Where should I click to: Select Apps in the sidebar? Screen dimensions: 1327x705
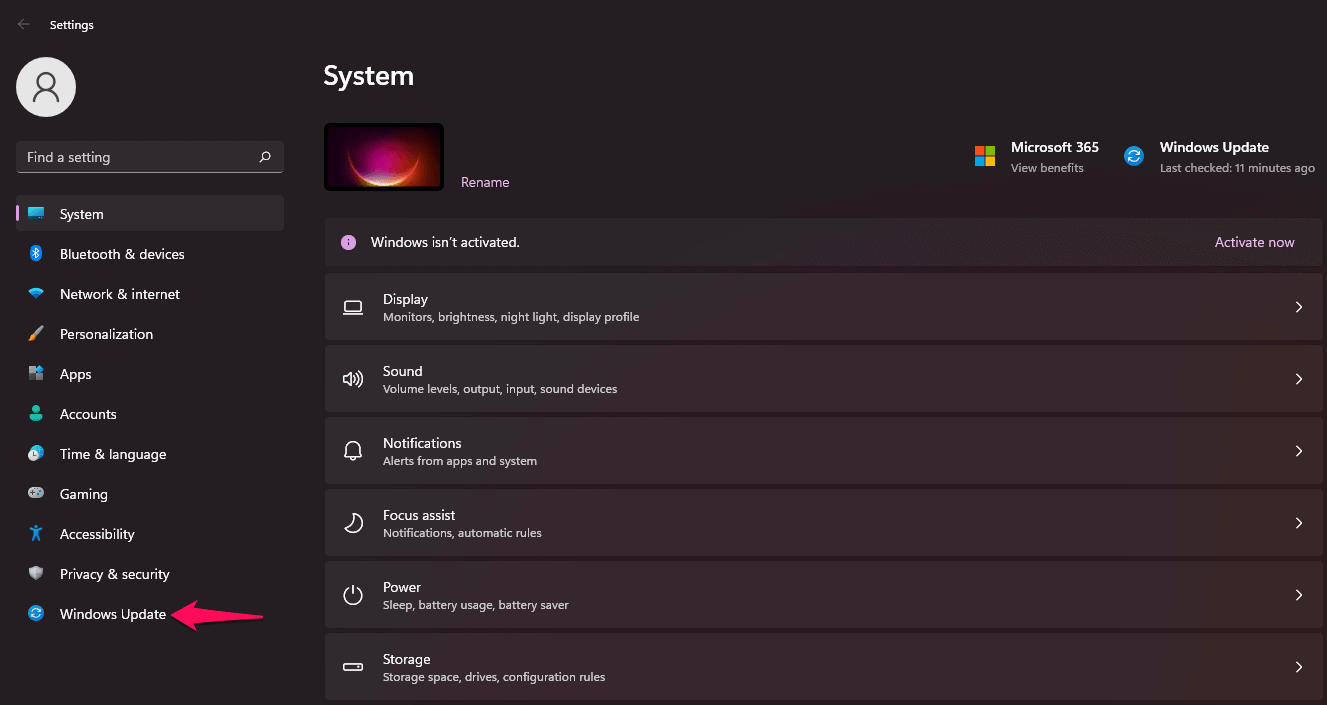click(x=75, y=374)
